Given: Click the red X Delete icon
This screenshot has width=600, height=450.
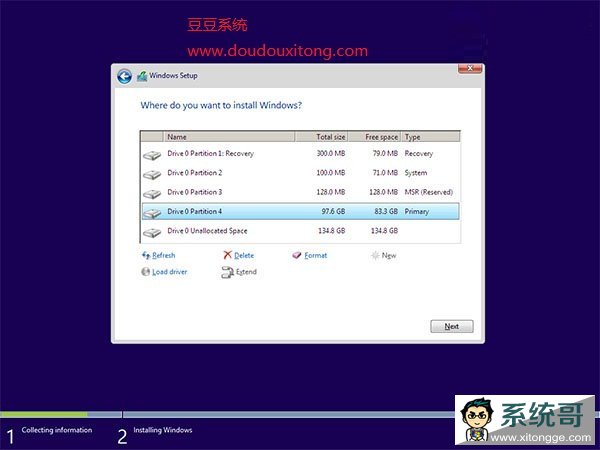Looking at the screenshot, I should click(x=228, y=255).
